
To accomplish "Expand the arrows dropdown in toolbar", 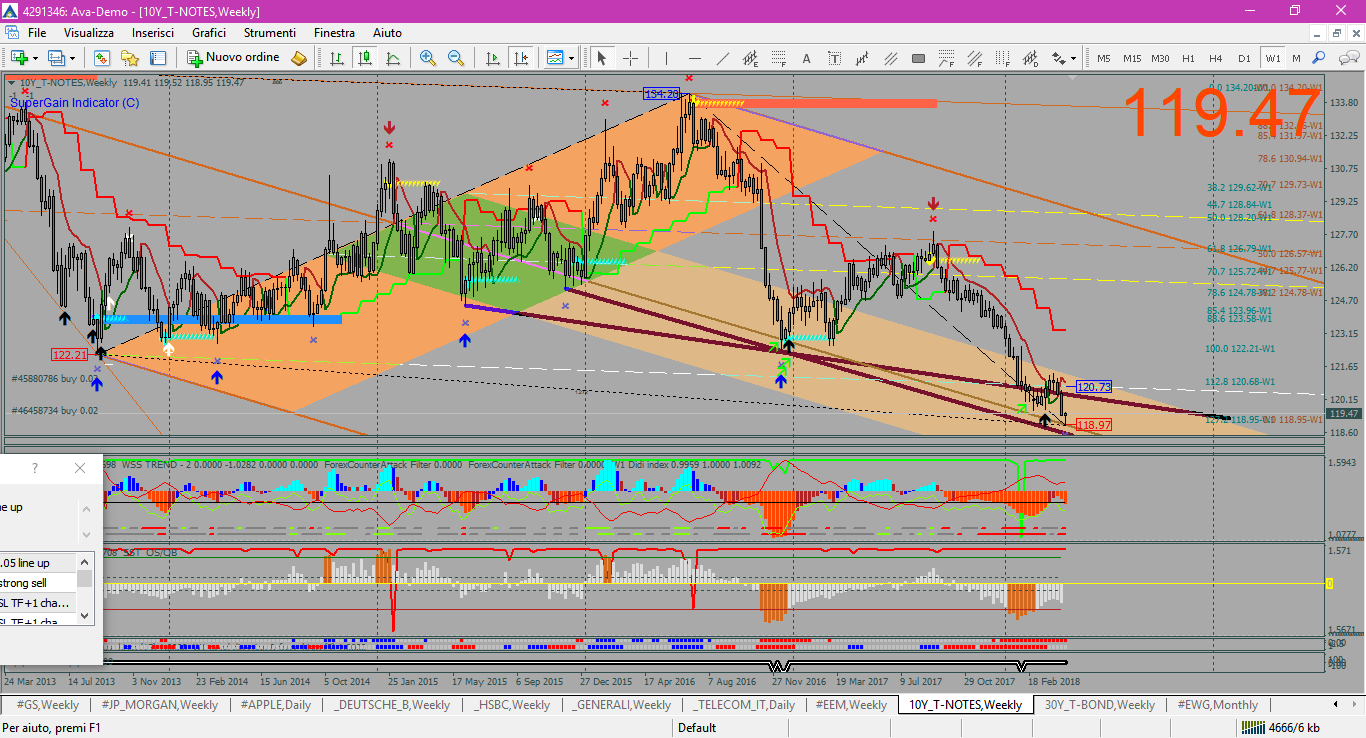I will point(1074,58).
